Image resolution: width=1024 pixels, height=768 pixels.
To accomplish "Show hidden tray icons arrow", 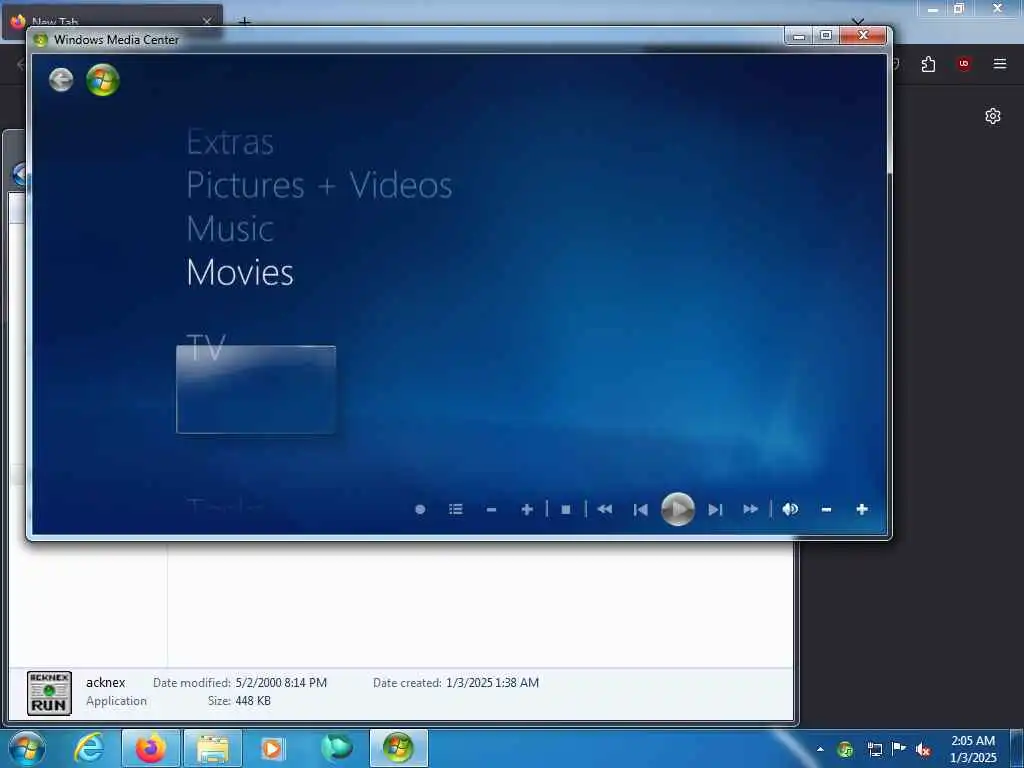I will coord(820,749).
